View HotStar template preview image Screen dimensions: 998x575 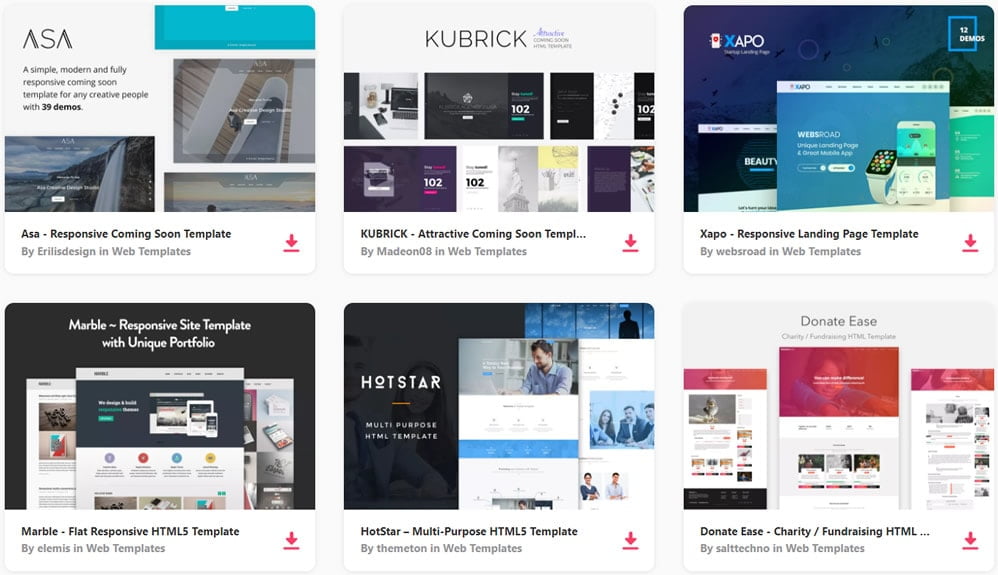point(499,406)
